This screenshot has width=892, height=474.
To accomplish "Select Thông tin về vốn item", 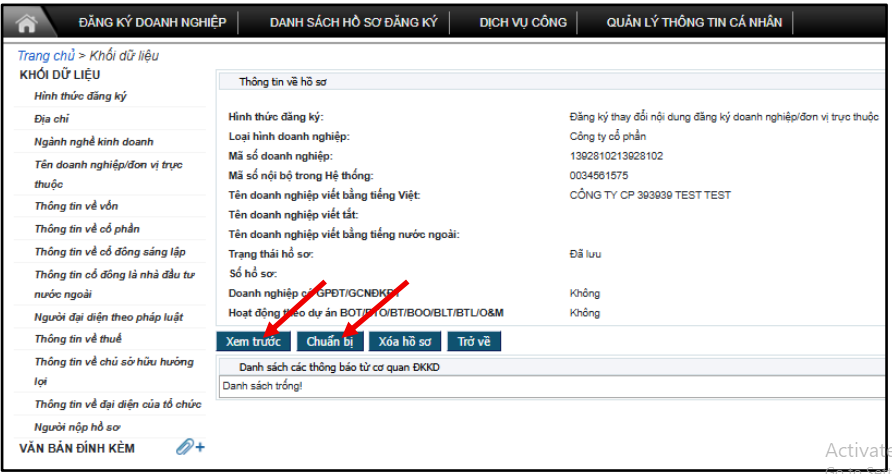I will pyautogui.click(x=76, y=206).
